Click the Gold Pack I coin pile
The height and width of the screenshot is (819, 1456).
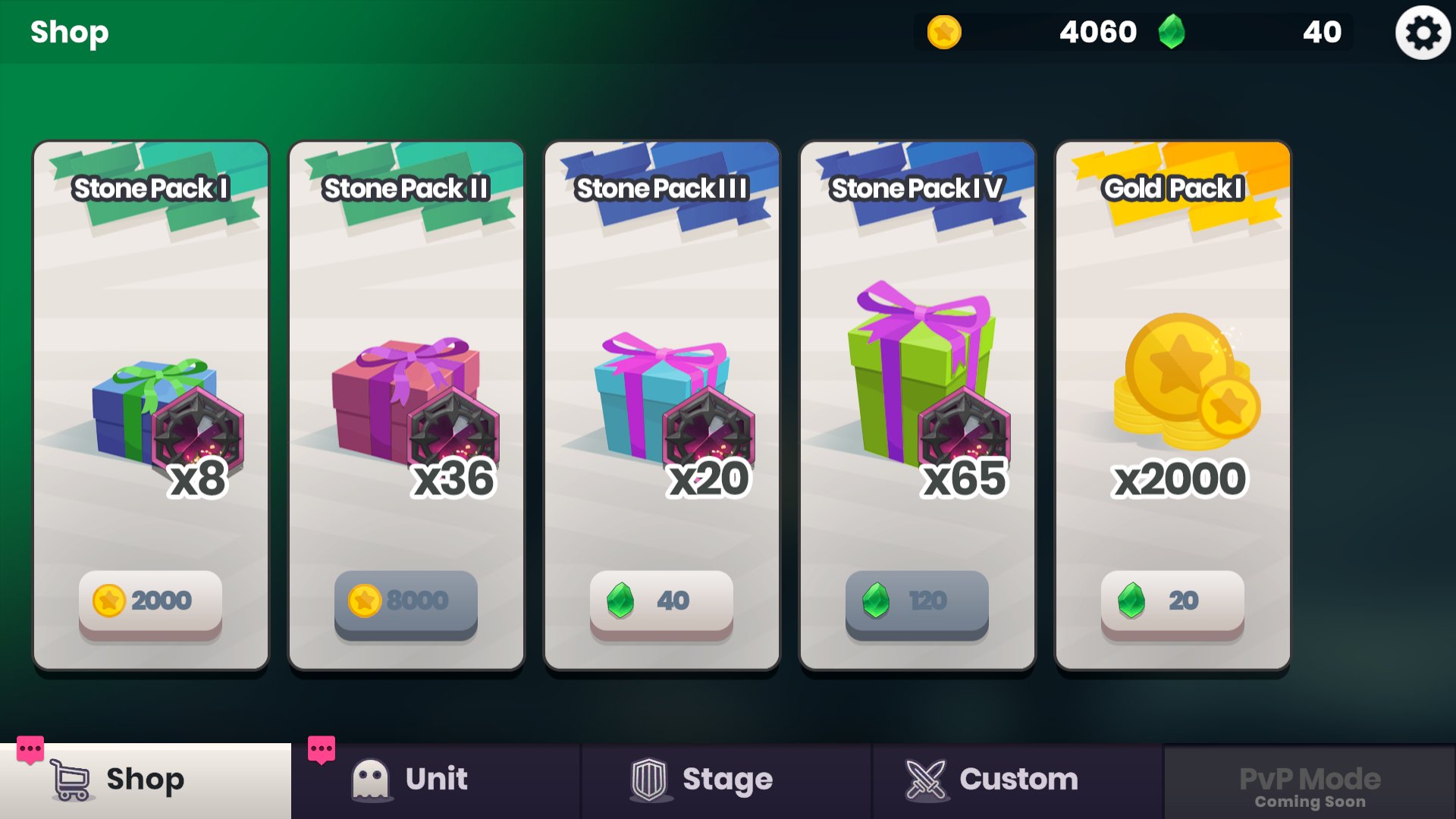[1187, 381]
